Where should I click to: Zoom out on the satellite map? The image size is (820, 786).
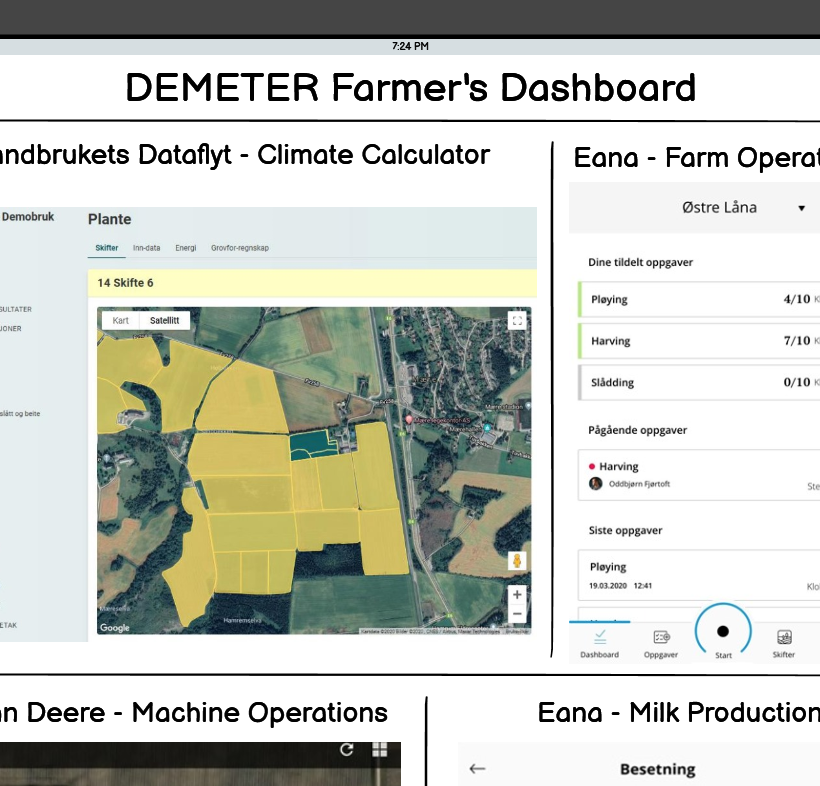[517, 614]
